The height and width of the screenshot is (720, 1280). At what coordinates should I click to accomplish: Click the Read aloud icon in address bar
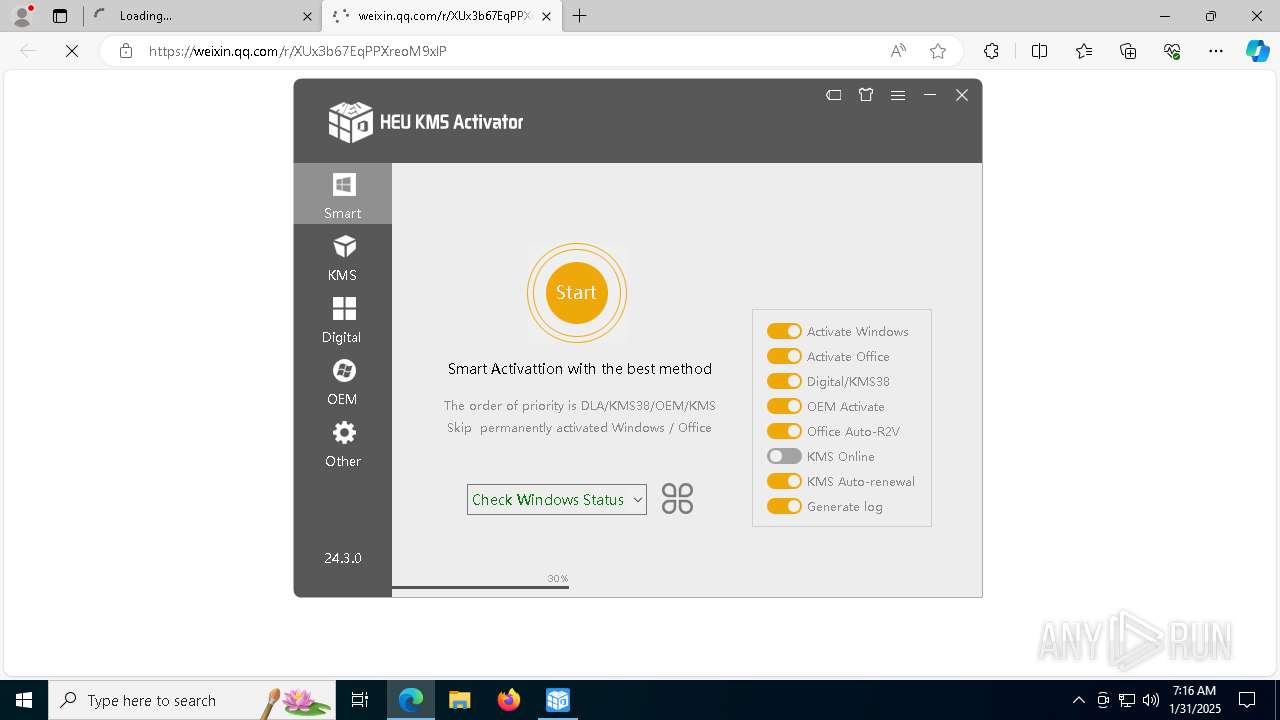click(898, 51)
